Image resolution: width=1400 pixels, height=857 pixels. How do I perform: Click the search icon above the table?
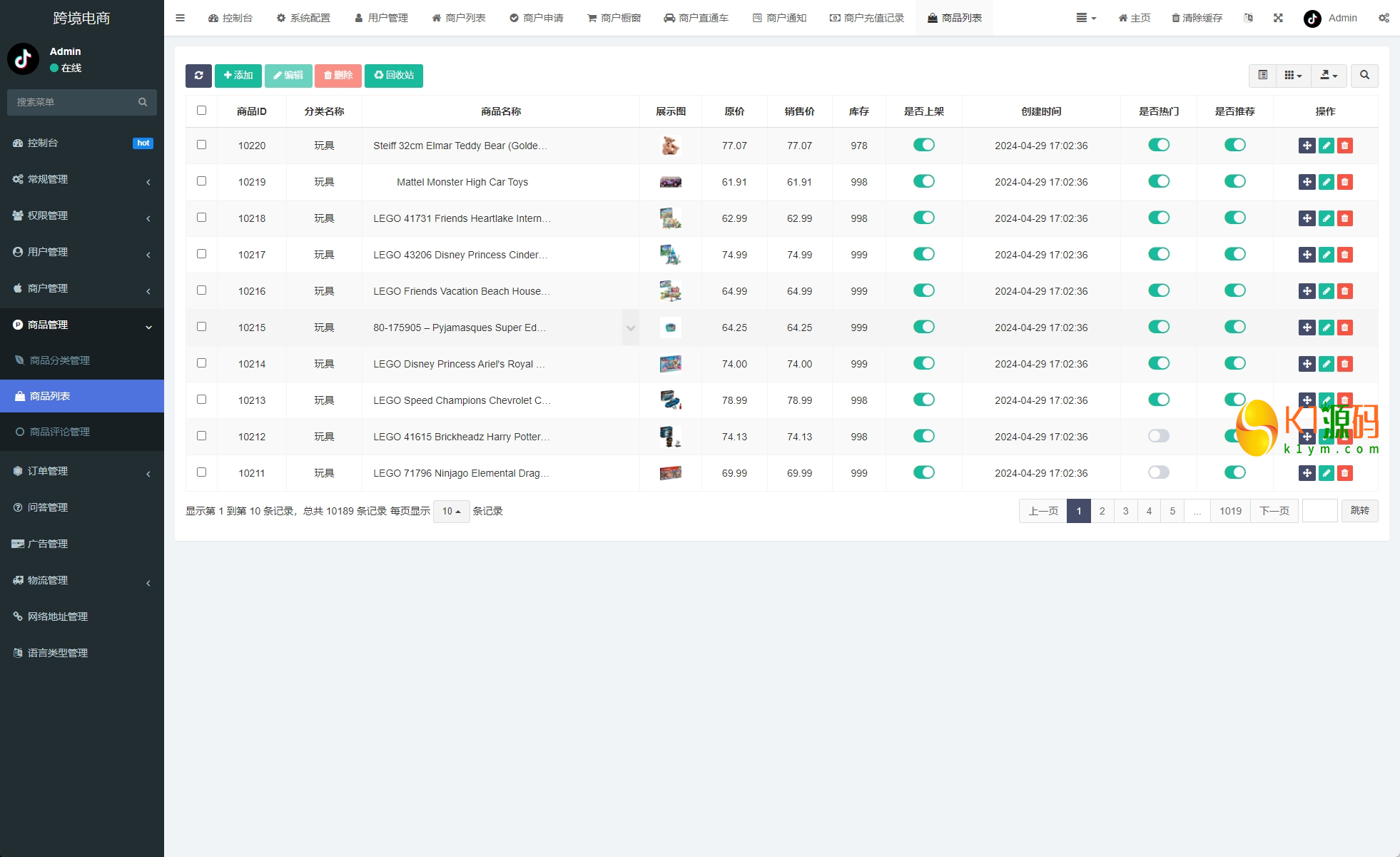pyautogui.click(x=1364, y=76)
